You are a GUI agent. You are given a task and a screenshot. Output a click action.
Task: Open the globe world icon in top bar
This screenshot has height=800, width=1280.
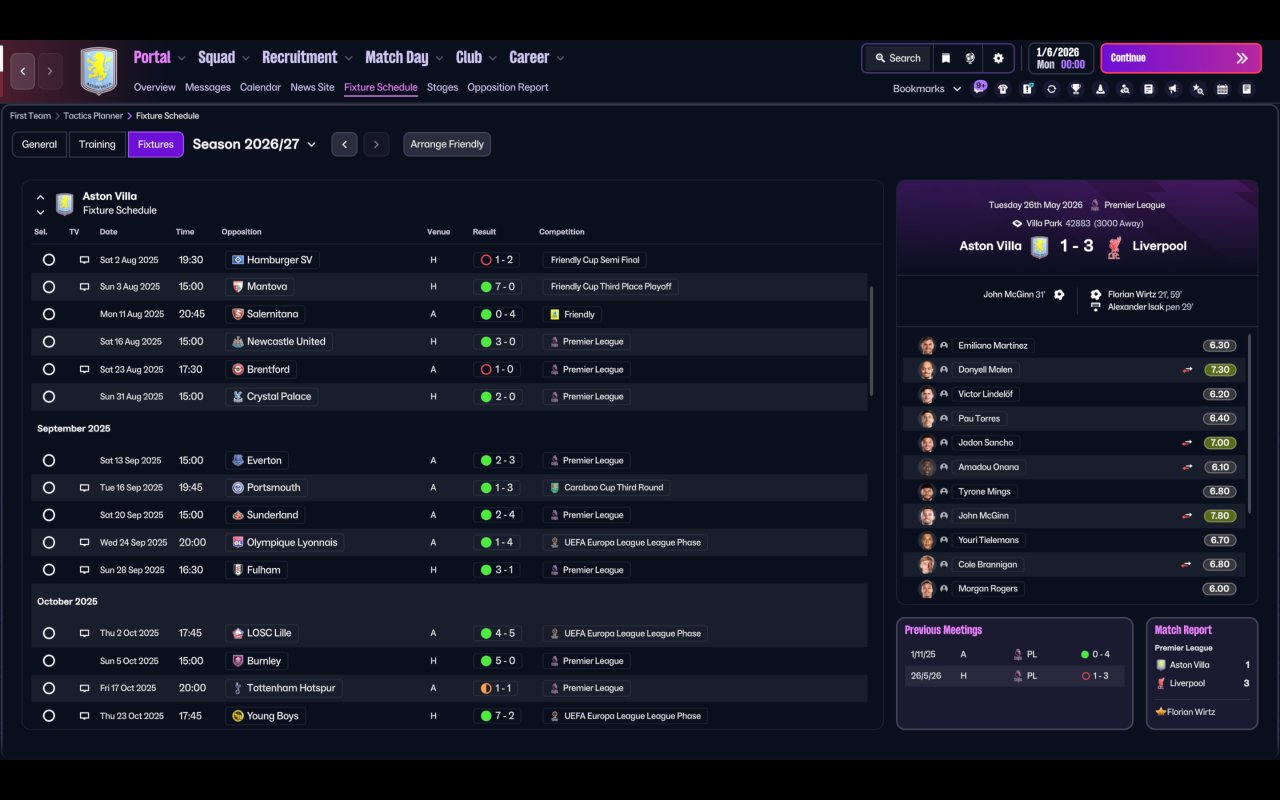click(970, 58)
